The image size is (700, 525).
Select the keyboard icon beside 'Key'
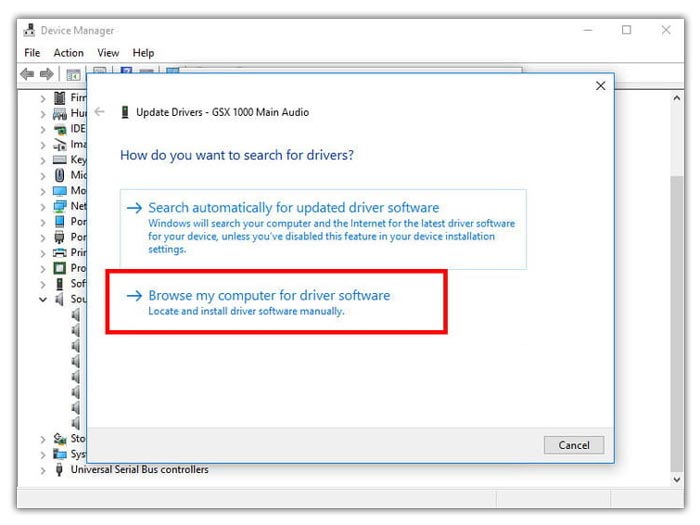[x=59, y=160]
